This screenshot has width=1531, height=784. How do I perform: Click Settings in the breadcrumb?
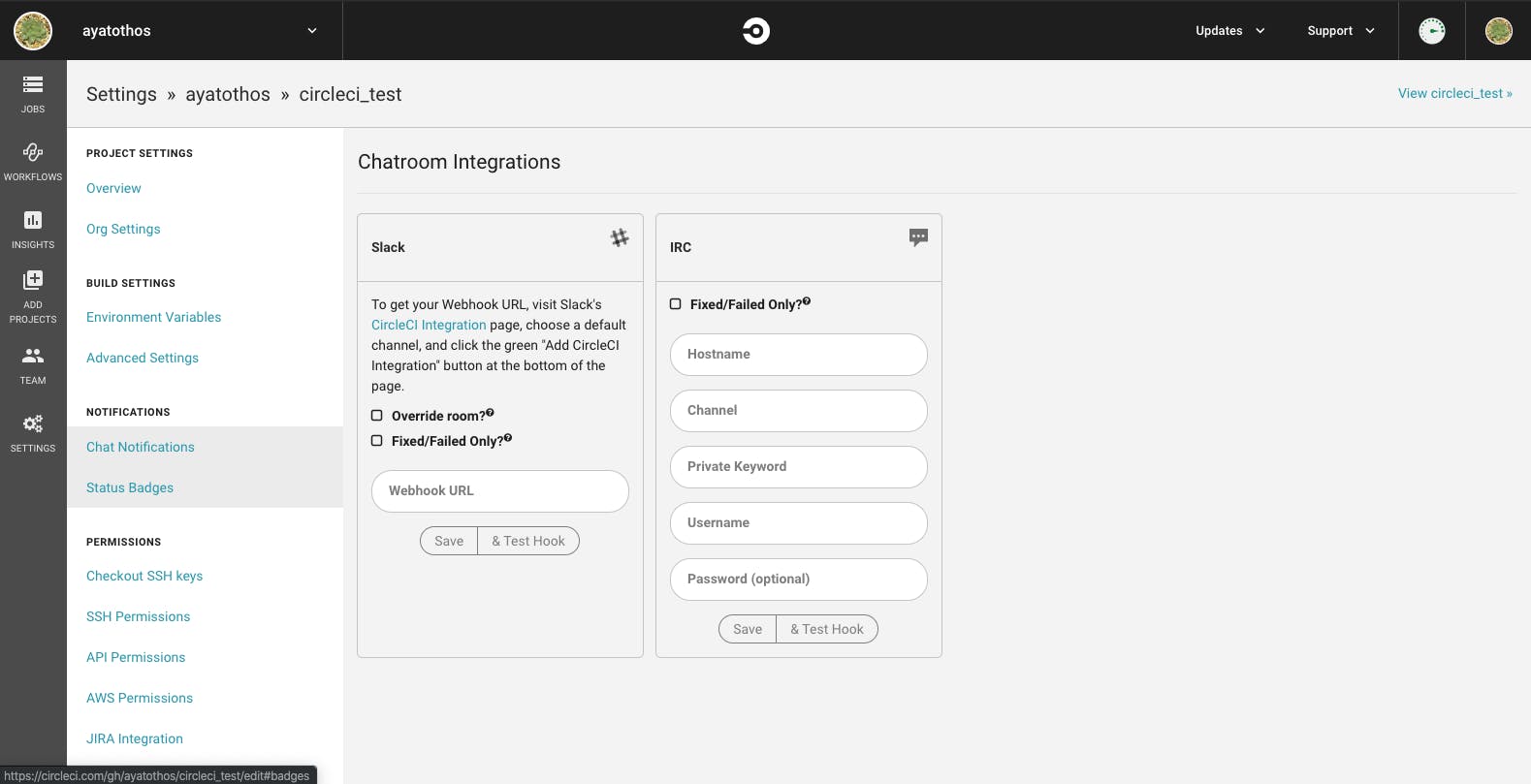click(x=121, y=94)
